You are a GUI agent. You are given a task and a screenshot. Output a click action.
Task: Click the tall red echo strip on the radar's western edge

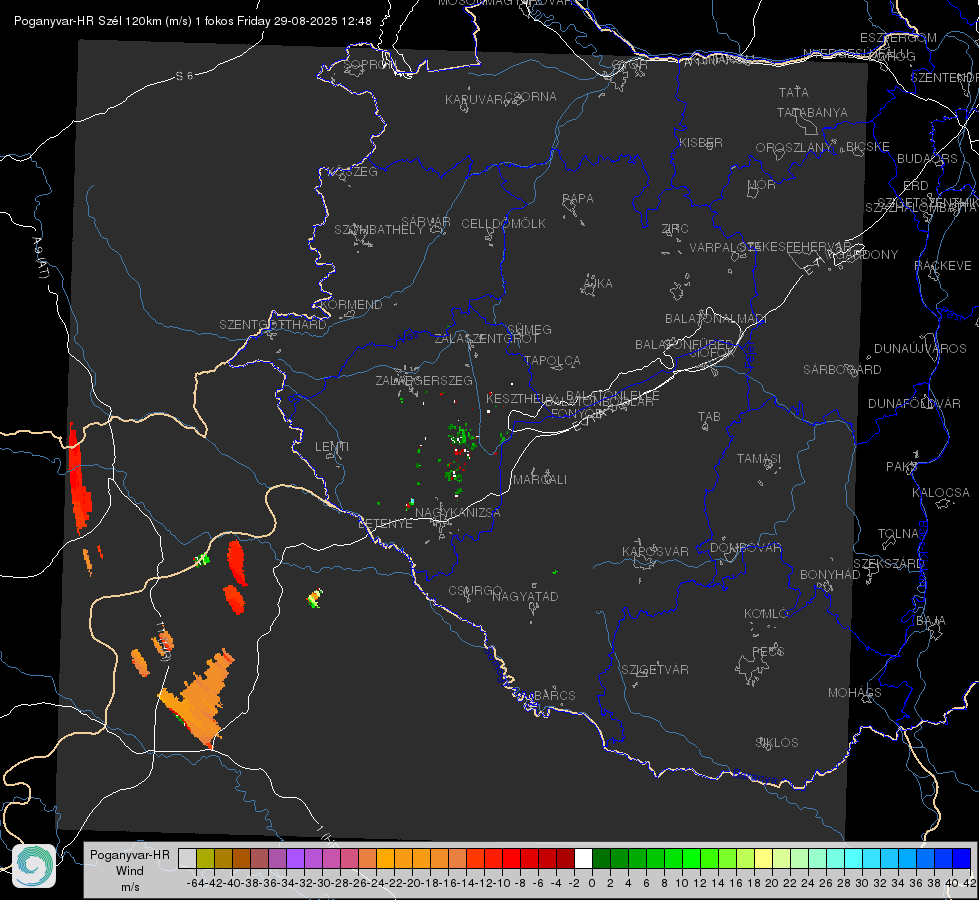(x=79, y=480)
